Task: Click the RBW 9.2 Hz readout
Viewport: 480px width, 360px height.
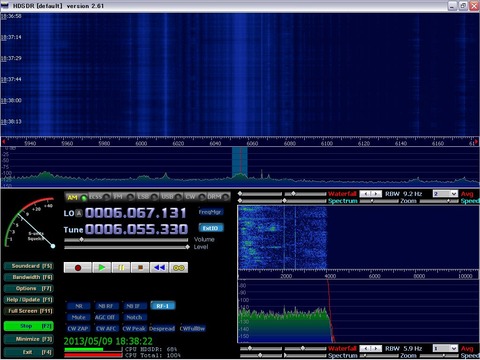Action: coord(403,194)
